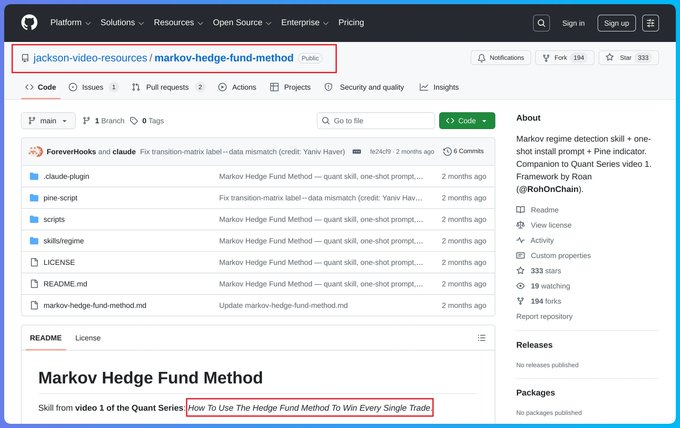Open the Activity link
This screenshot has width=680, height=428.
click(535, 240)
